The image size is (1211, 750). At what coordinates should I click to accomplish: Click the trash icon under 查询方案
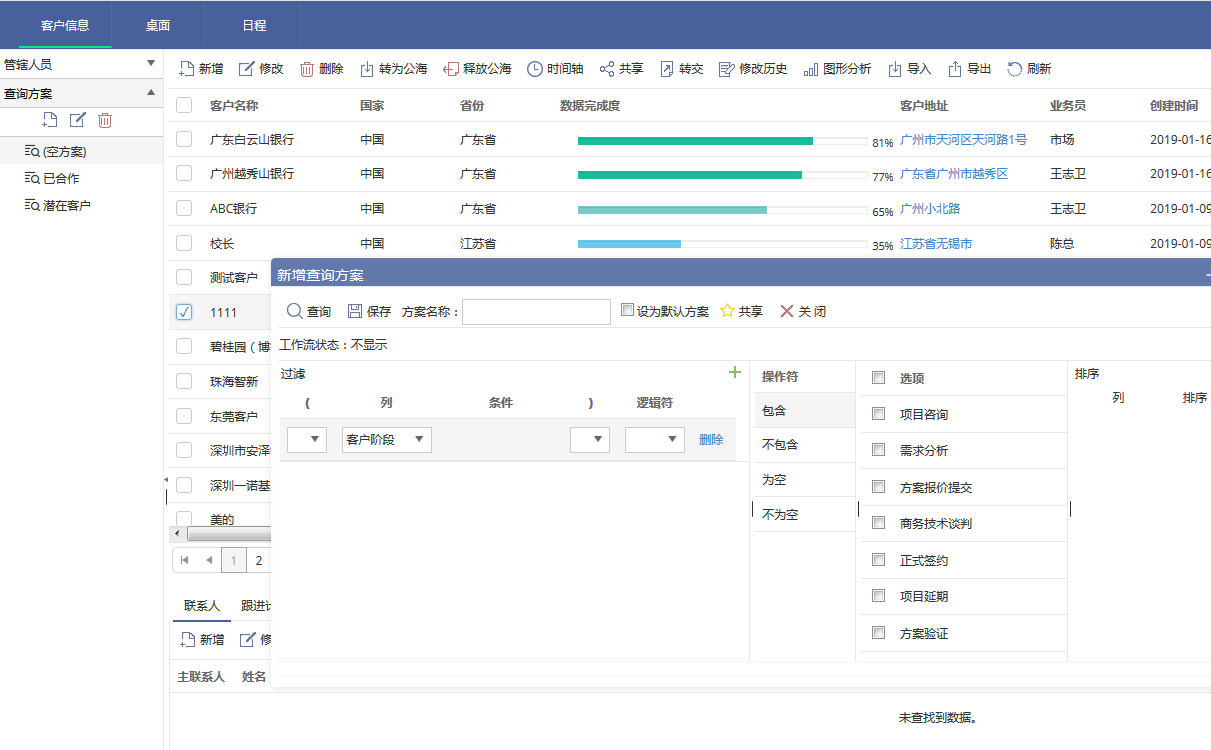[x=105, y=120]
